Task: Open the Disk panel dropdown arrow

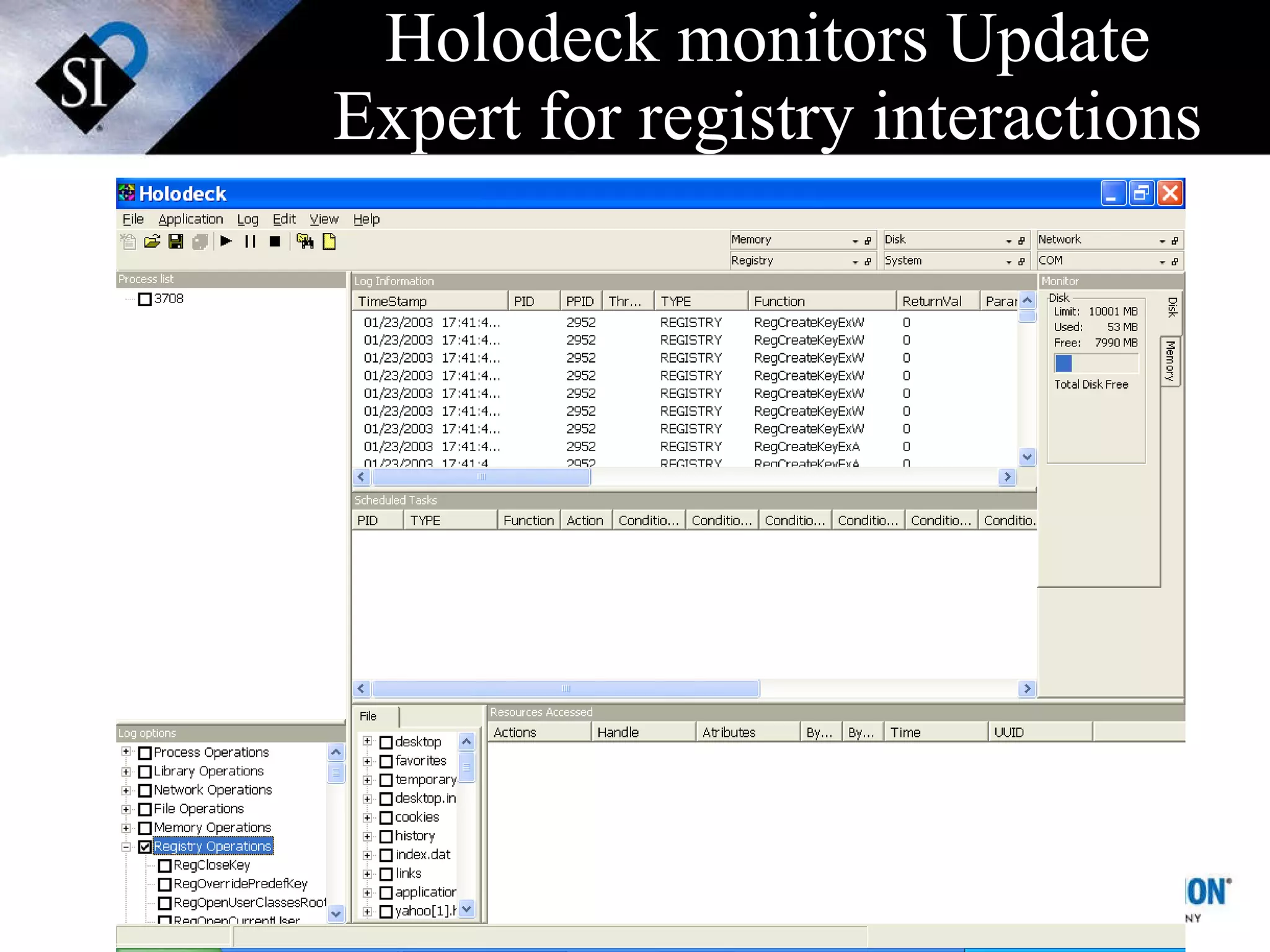Action: 1008,241
